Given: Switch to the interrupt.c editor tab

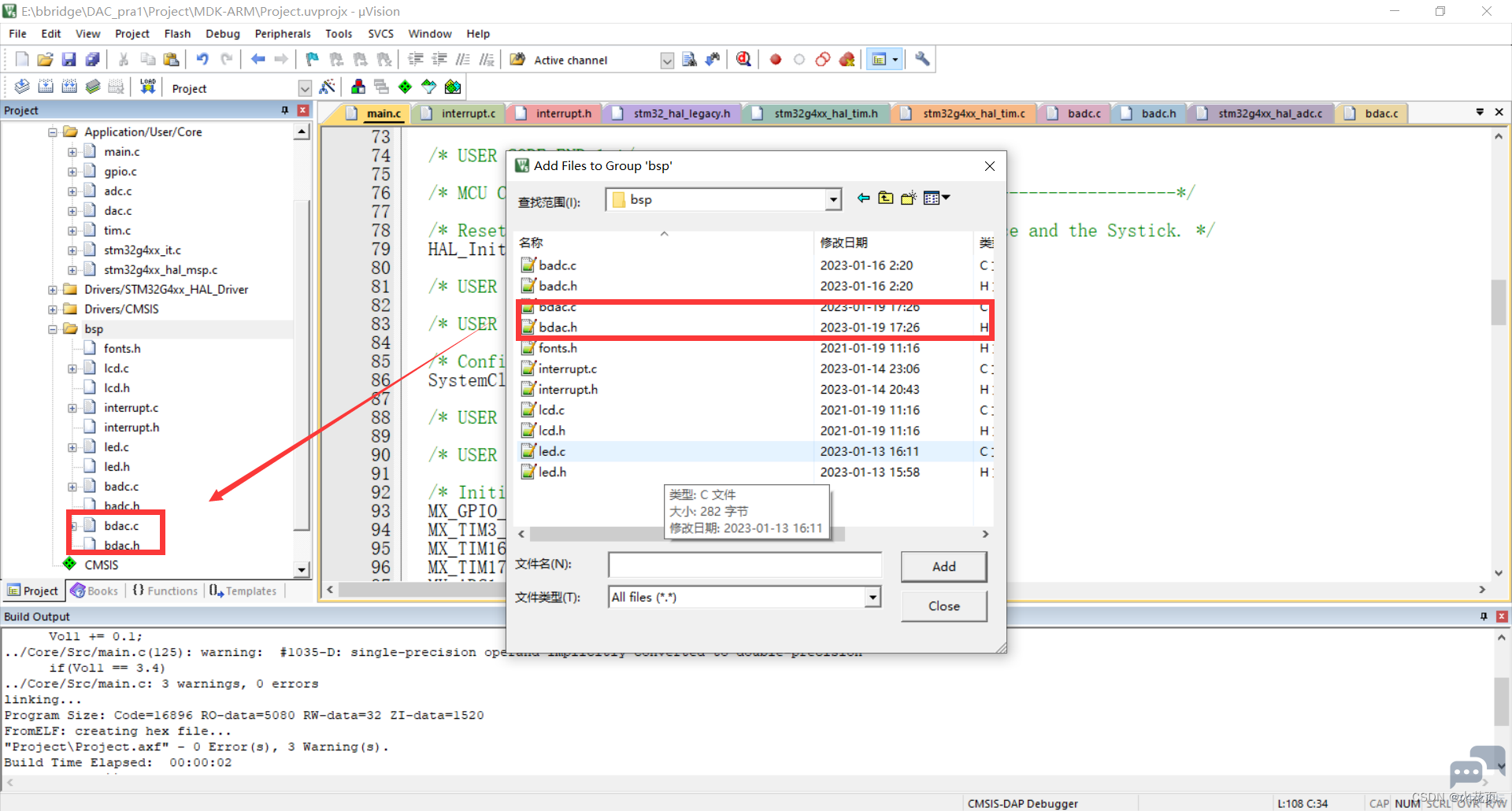Looking at the screenshot, I should click(459, 113).
